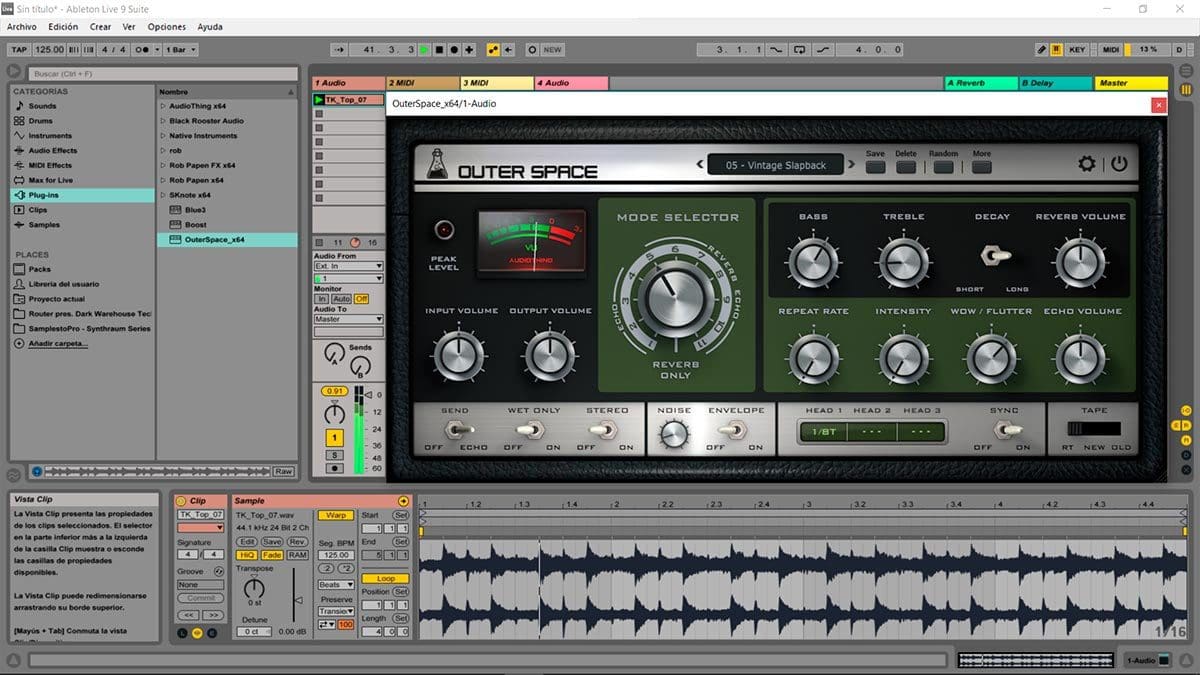
Task: Collapse the SKnote x64 folder
Action: (x=163, y=195)
